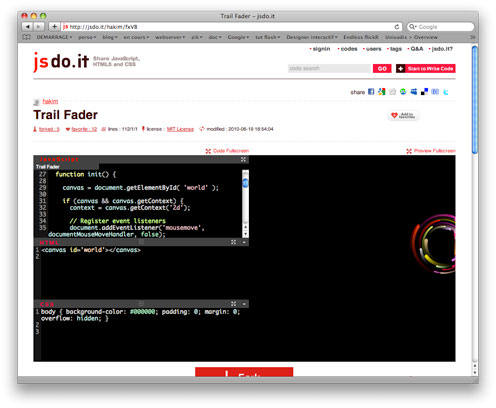
Task: Share with the blue Windows Live icon
Action: pos(414,92)
